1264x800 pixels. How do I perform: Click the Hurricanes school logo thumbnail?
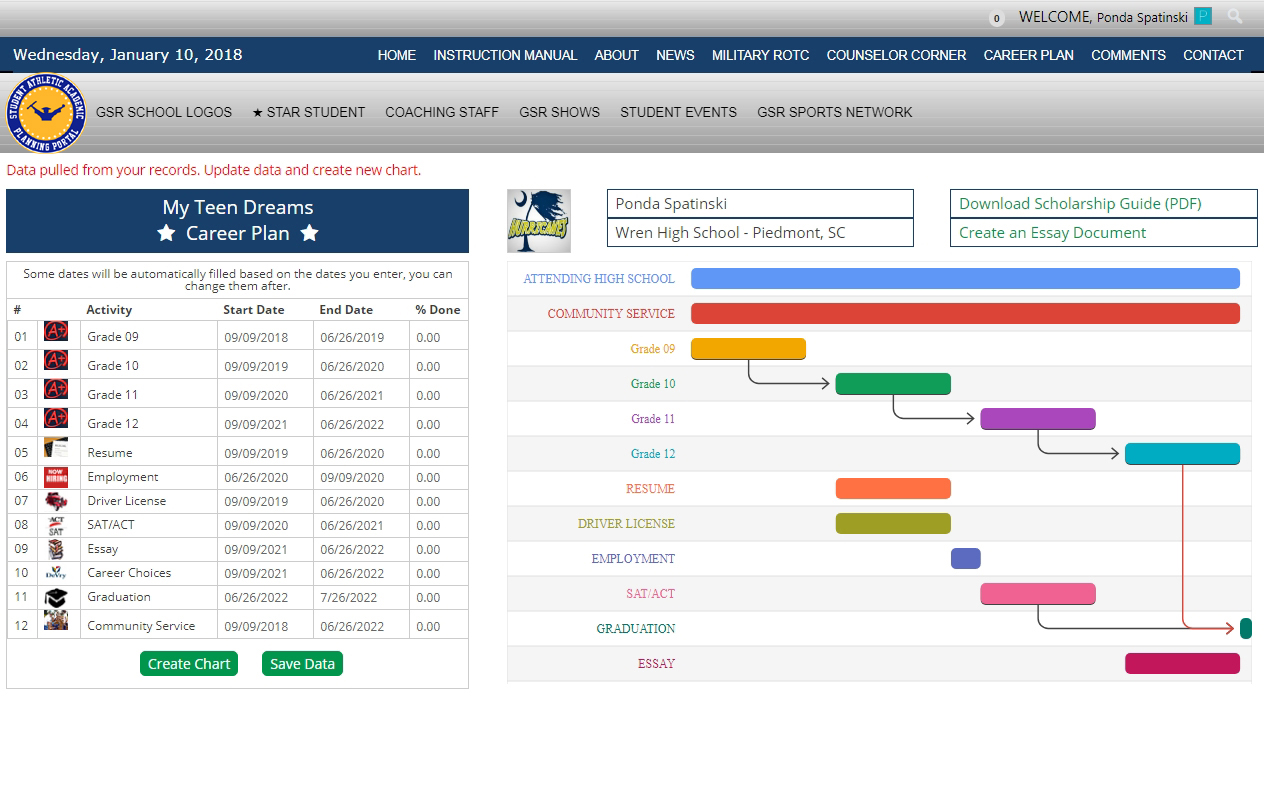pyautogui.click(x=539, y=221)
